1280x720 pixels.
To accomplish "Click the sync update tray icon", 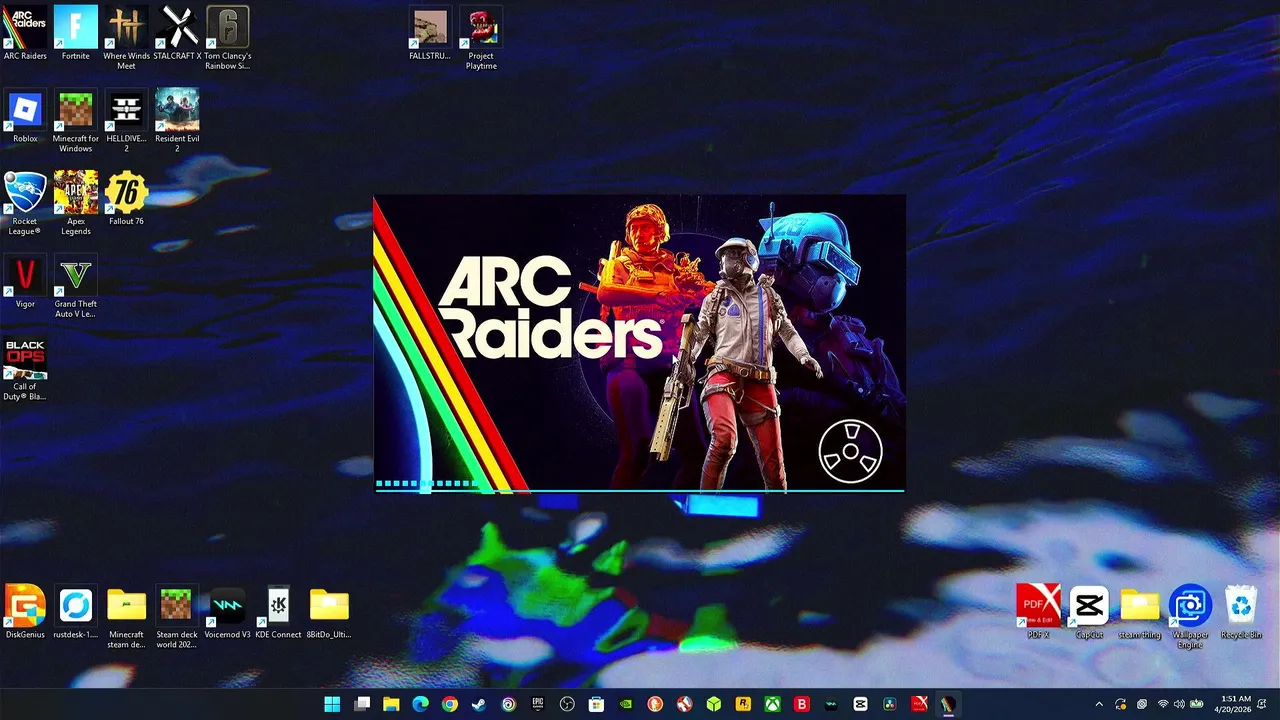I will 1121,704.
